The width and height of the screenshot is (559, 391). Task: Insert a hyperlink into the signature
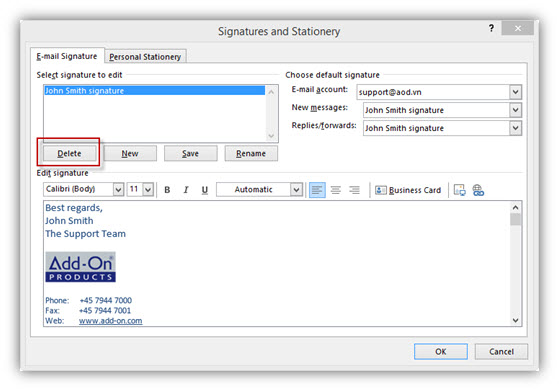pyautogui.click(x=478, y=190)
